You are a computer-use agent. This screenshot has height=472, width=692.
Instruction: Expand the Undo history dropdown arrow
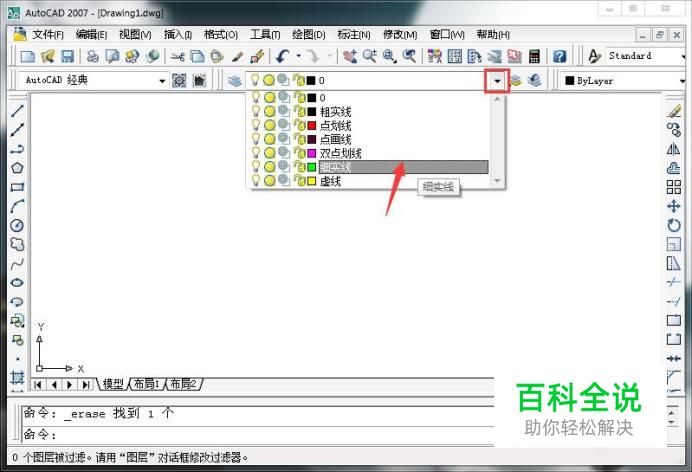[298, 56]
